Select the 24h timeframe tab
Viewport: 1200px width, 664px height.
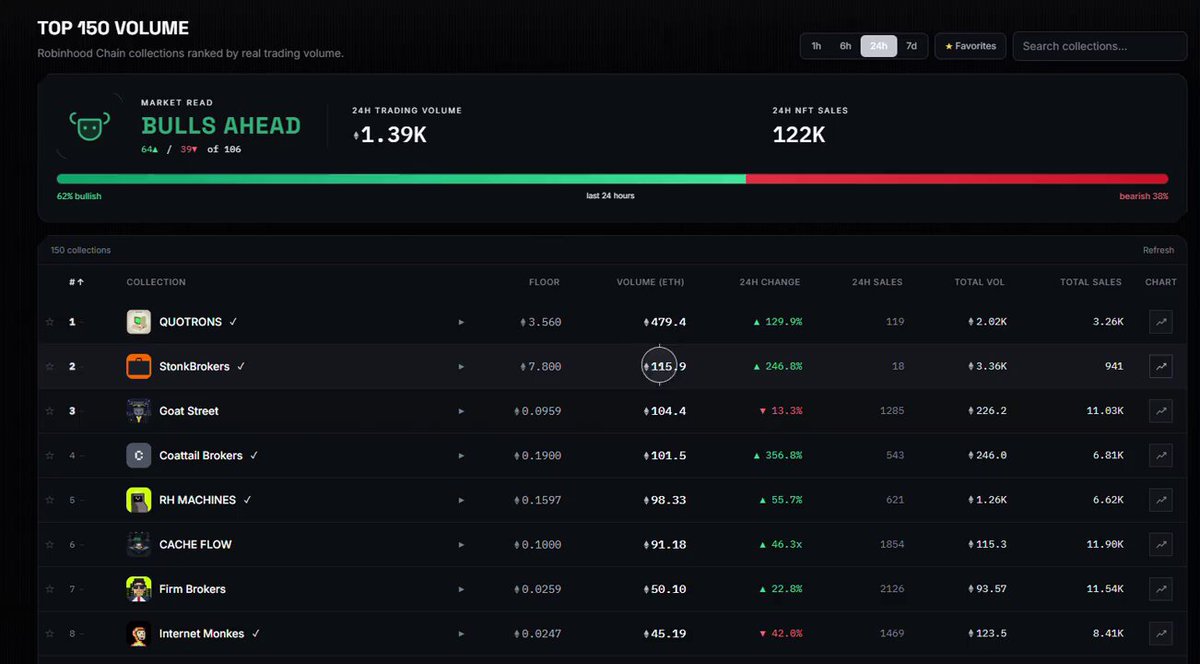click(x=879, y=46)
